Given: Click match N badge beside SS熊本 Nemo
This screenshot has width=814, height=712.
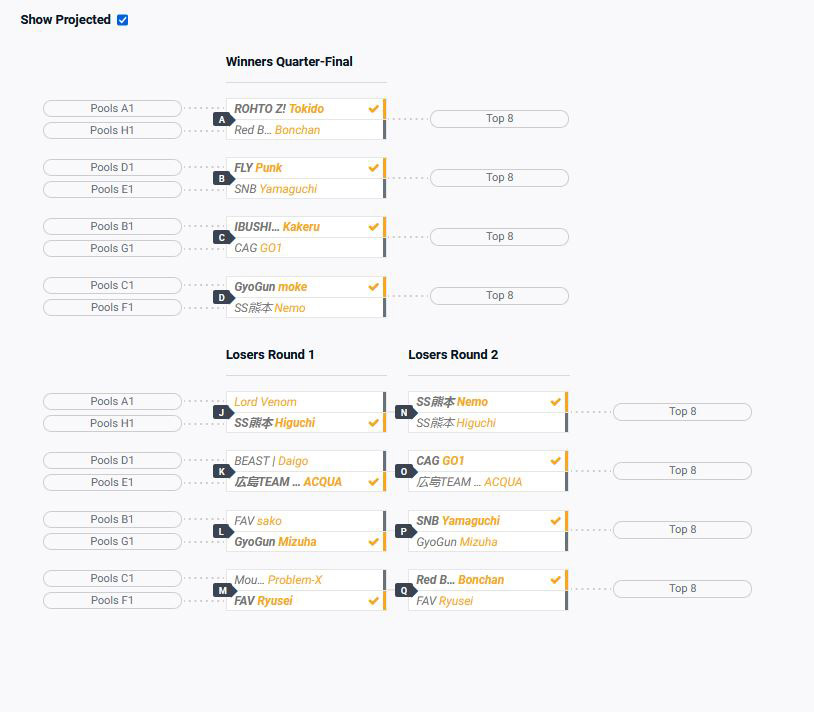Looking at the screenshot, I should click(403, 412).
